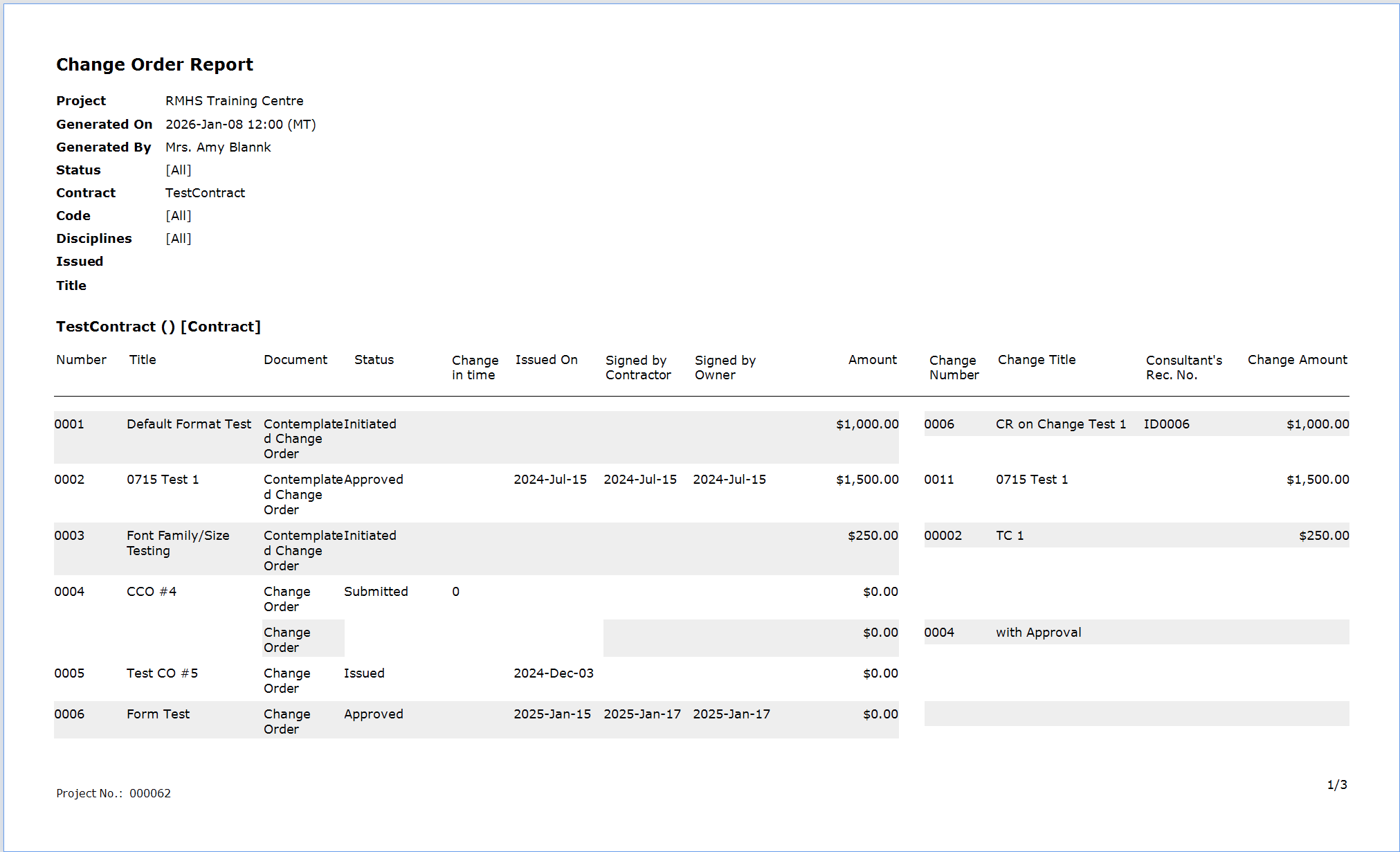Select project name RMHS Training Centre

(x=235, y=101)
